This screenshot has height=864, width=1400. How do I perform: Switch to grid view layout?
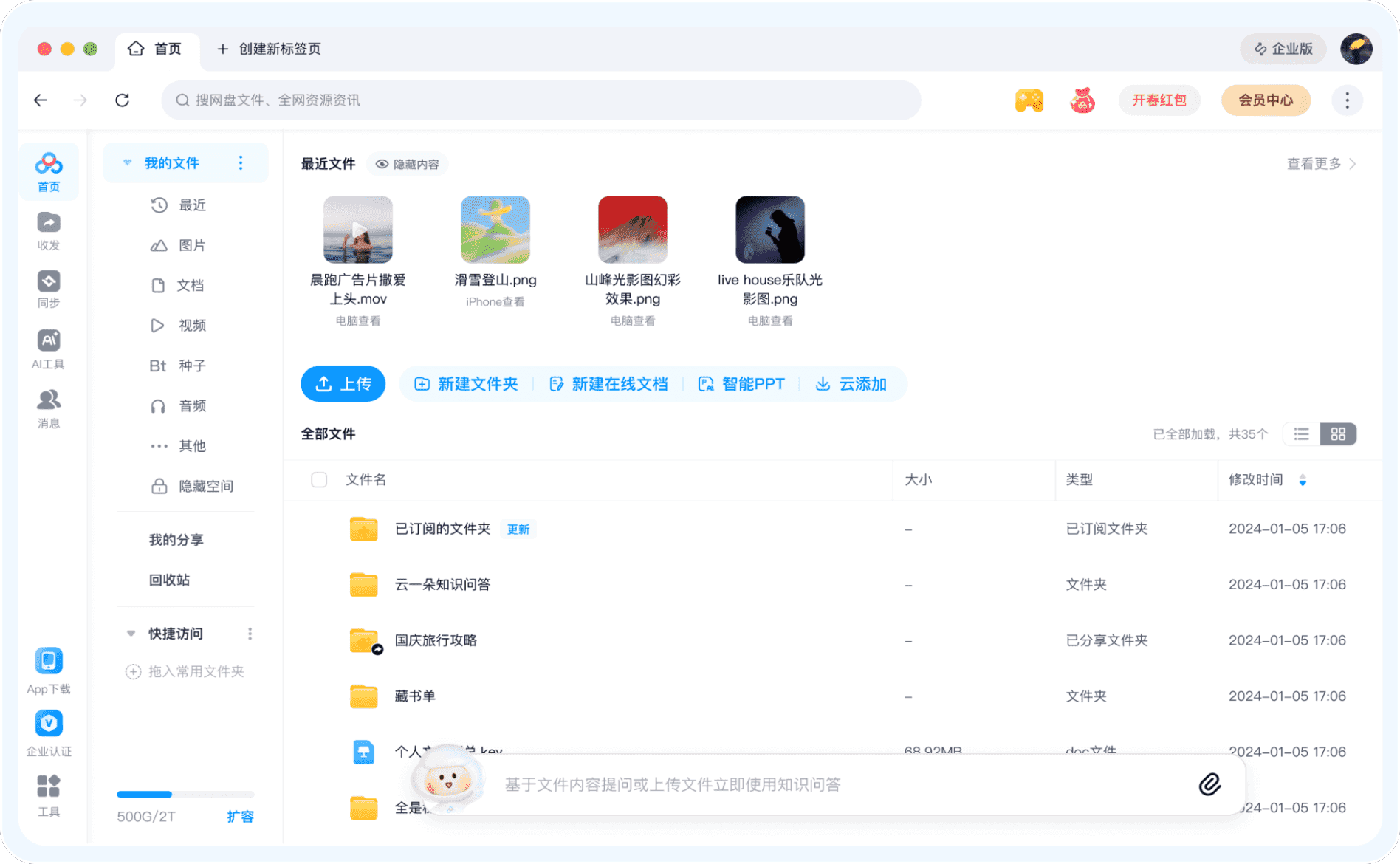(x=1338, y=434)
